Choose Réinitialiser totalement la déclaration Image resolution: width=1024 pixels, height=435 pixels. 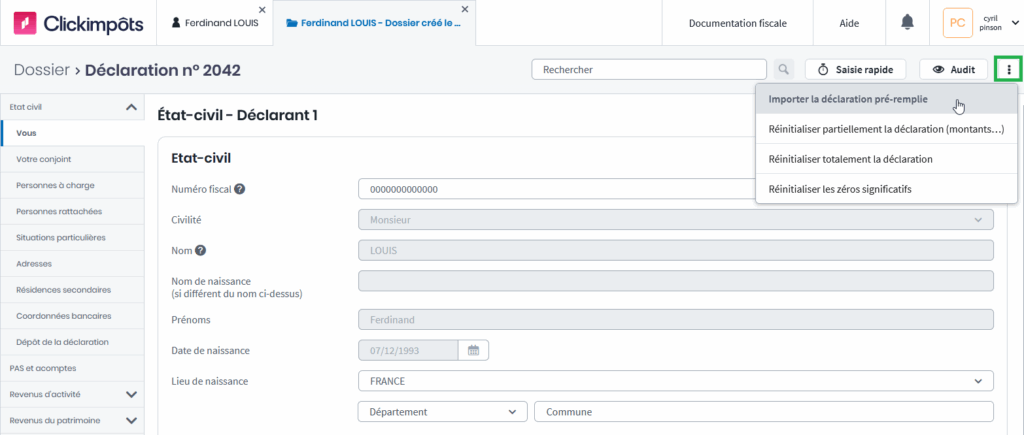click(850, 159)
